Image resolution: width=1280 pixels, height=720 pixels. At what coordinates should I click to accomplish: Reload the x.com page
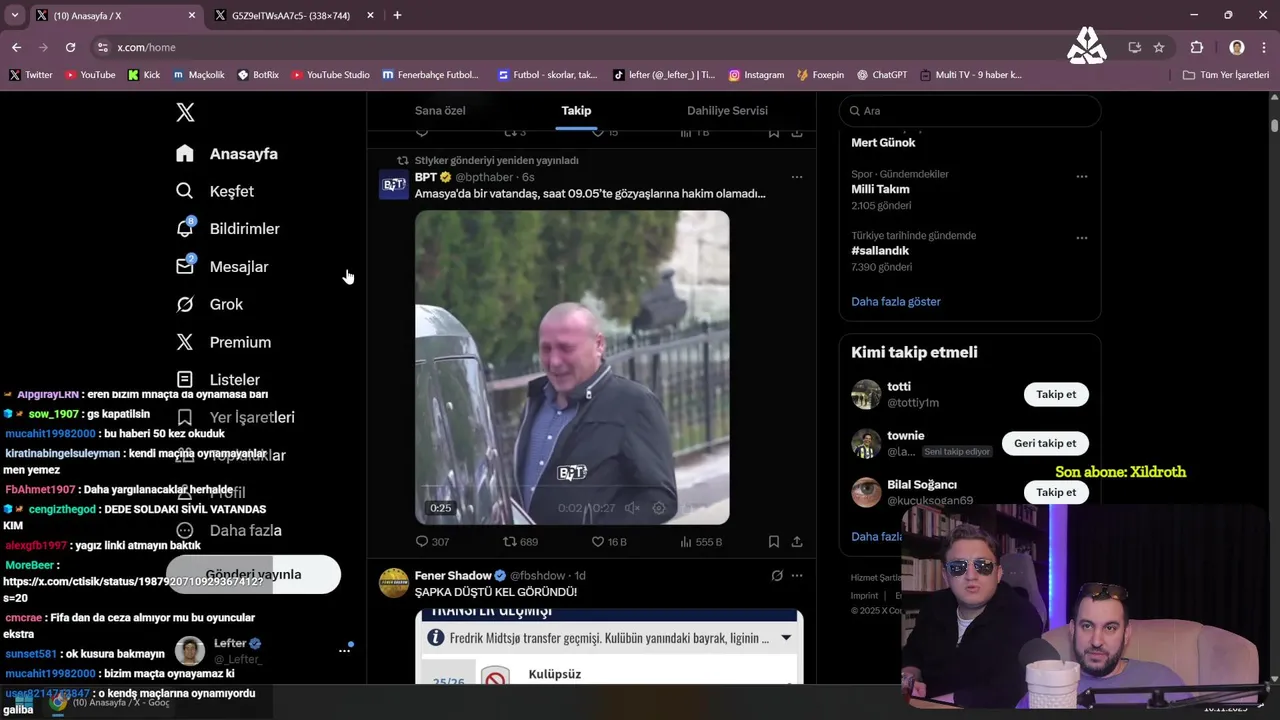(x=70, y=47)
